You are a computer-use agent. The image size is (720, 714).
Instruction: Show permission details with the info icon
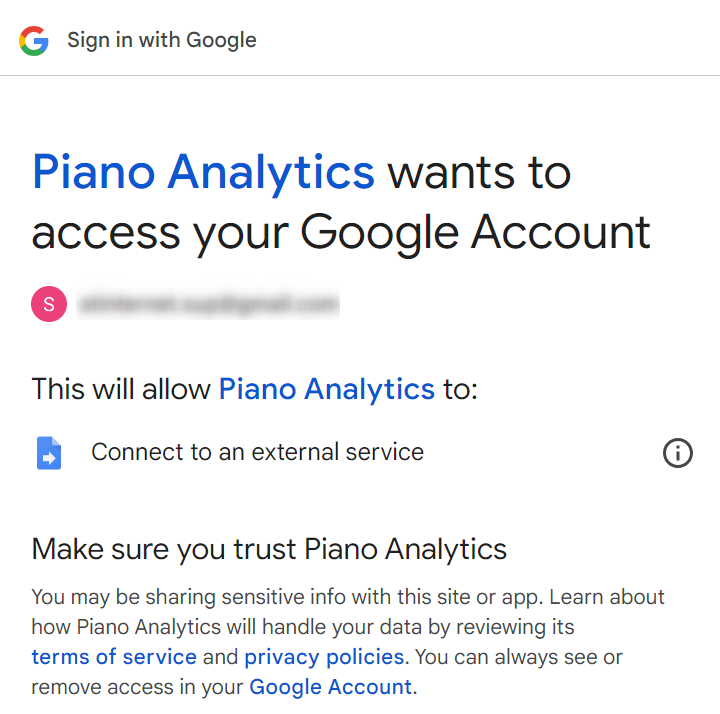coord(677,453)
